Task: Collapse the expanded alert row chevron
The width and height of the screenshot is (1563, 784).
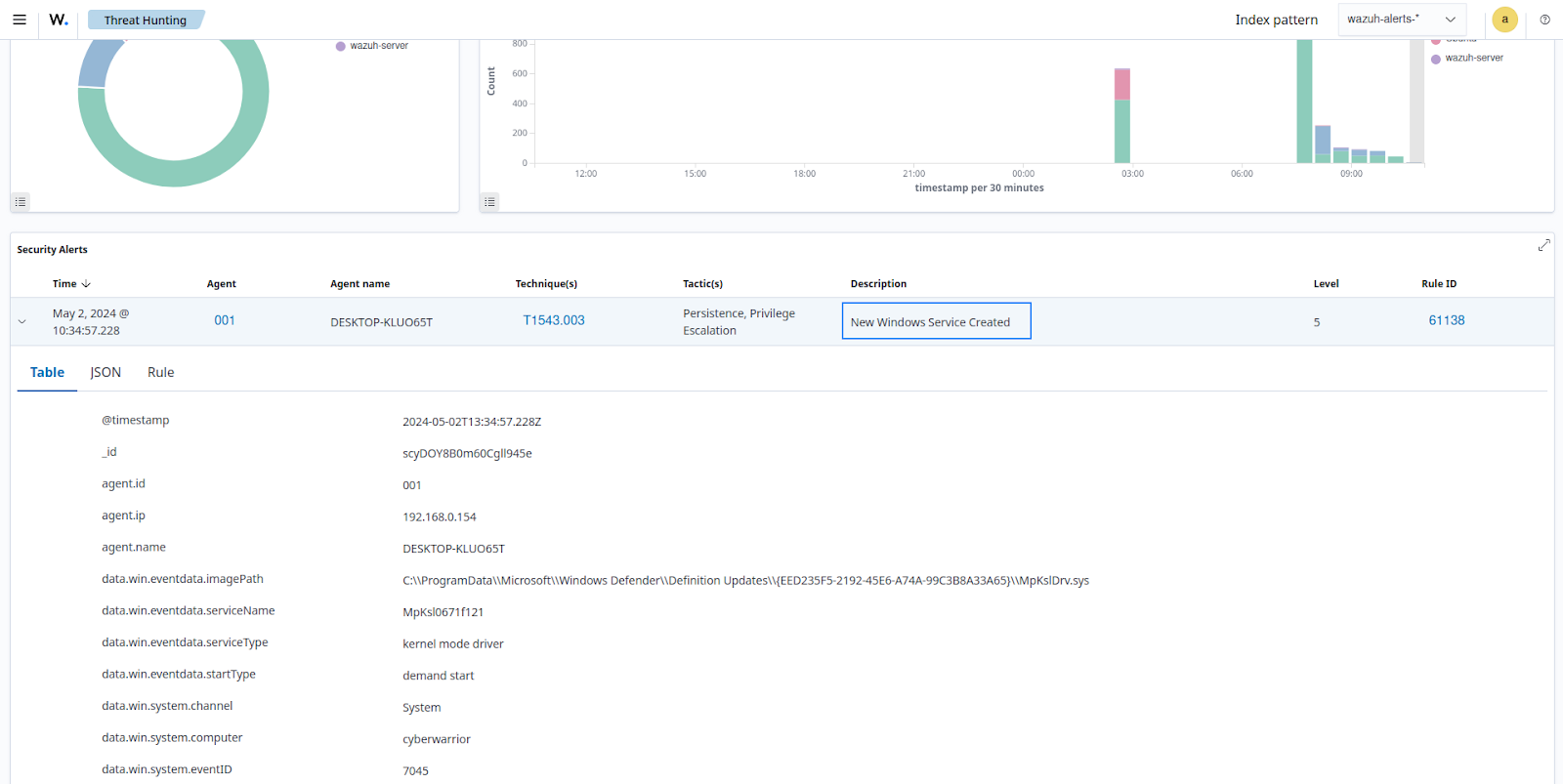Action: pyautogui.click(x=22, y=321)
